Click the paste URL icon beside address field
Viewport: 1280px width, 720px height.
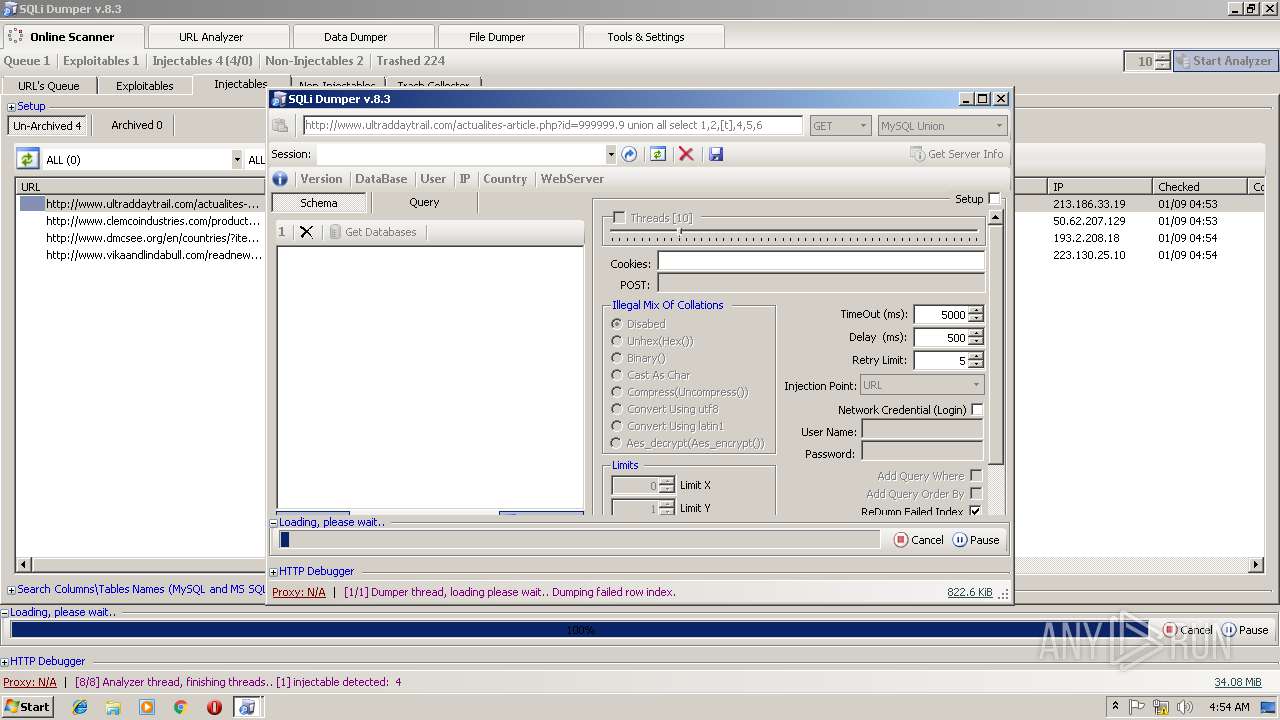click(x=280, y=126)
